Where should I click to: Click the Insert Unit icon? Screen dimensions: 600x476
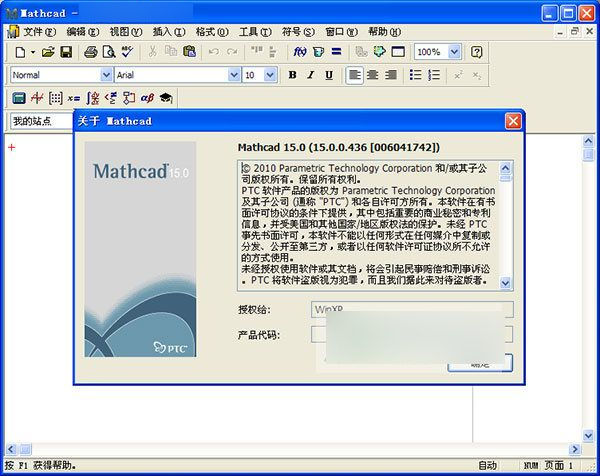318,52
